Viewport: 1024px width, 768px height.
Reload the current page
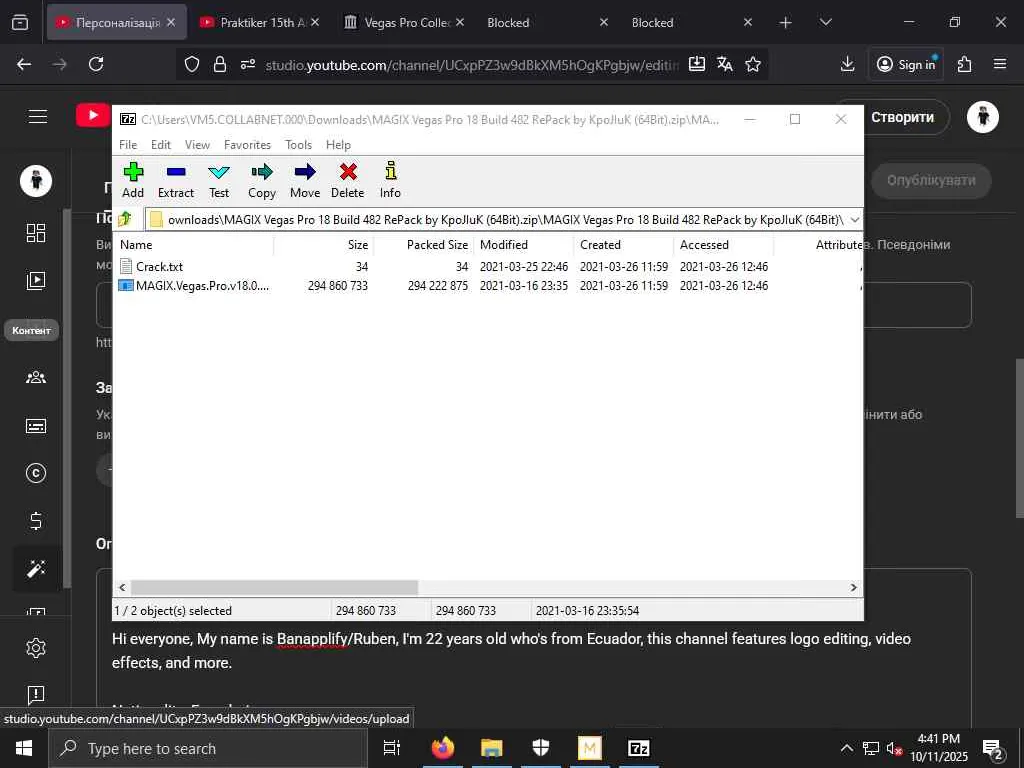click(96, 64)
